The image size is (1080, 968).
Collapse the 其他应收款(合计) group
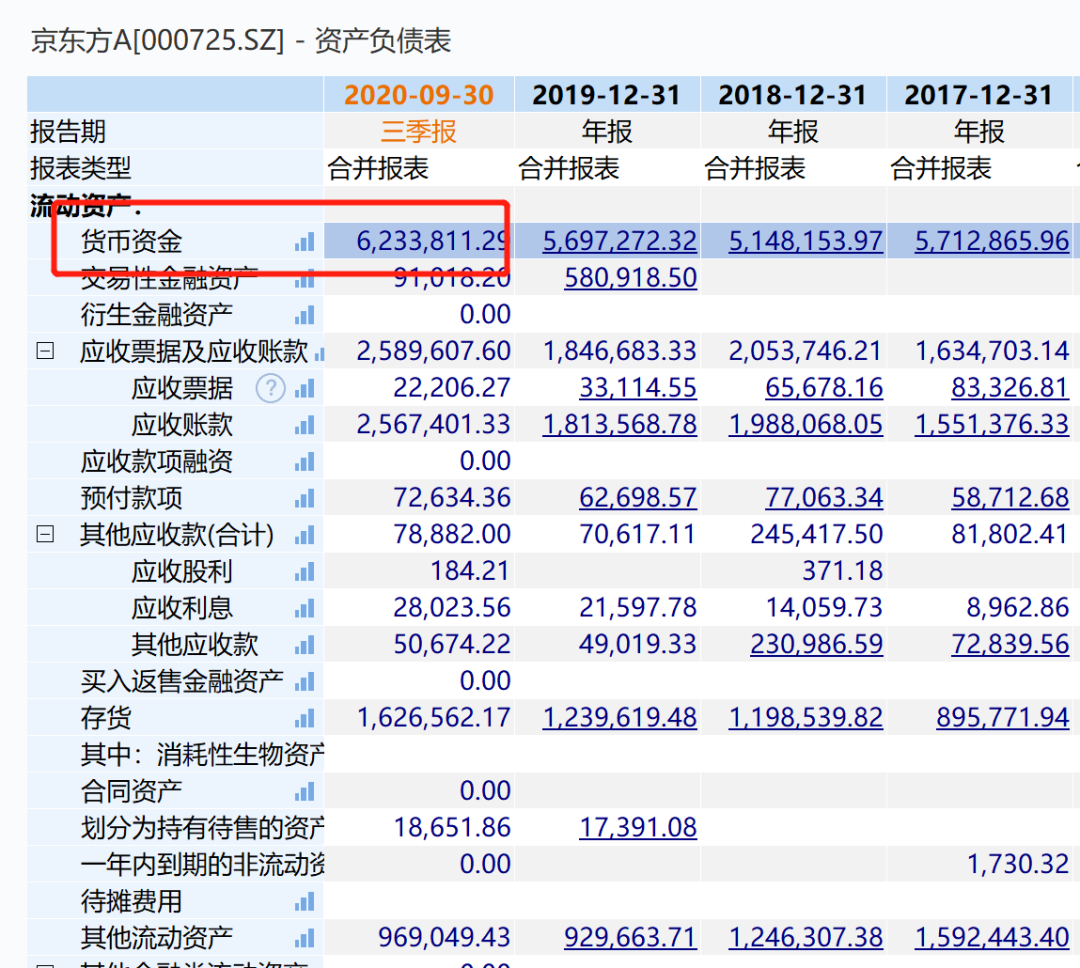pyautogui.click(x=45, y=535)
